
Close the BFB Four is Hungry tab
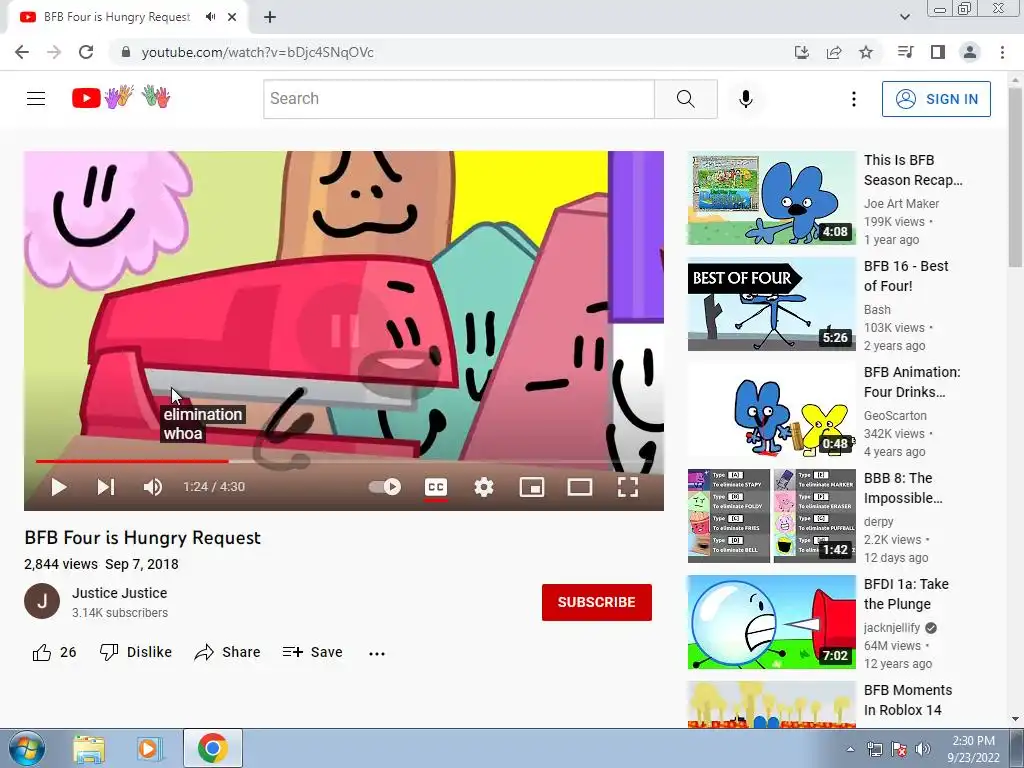click(x=232, y=17)
